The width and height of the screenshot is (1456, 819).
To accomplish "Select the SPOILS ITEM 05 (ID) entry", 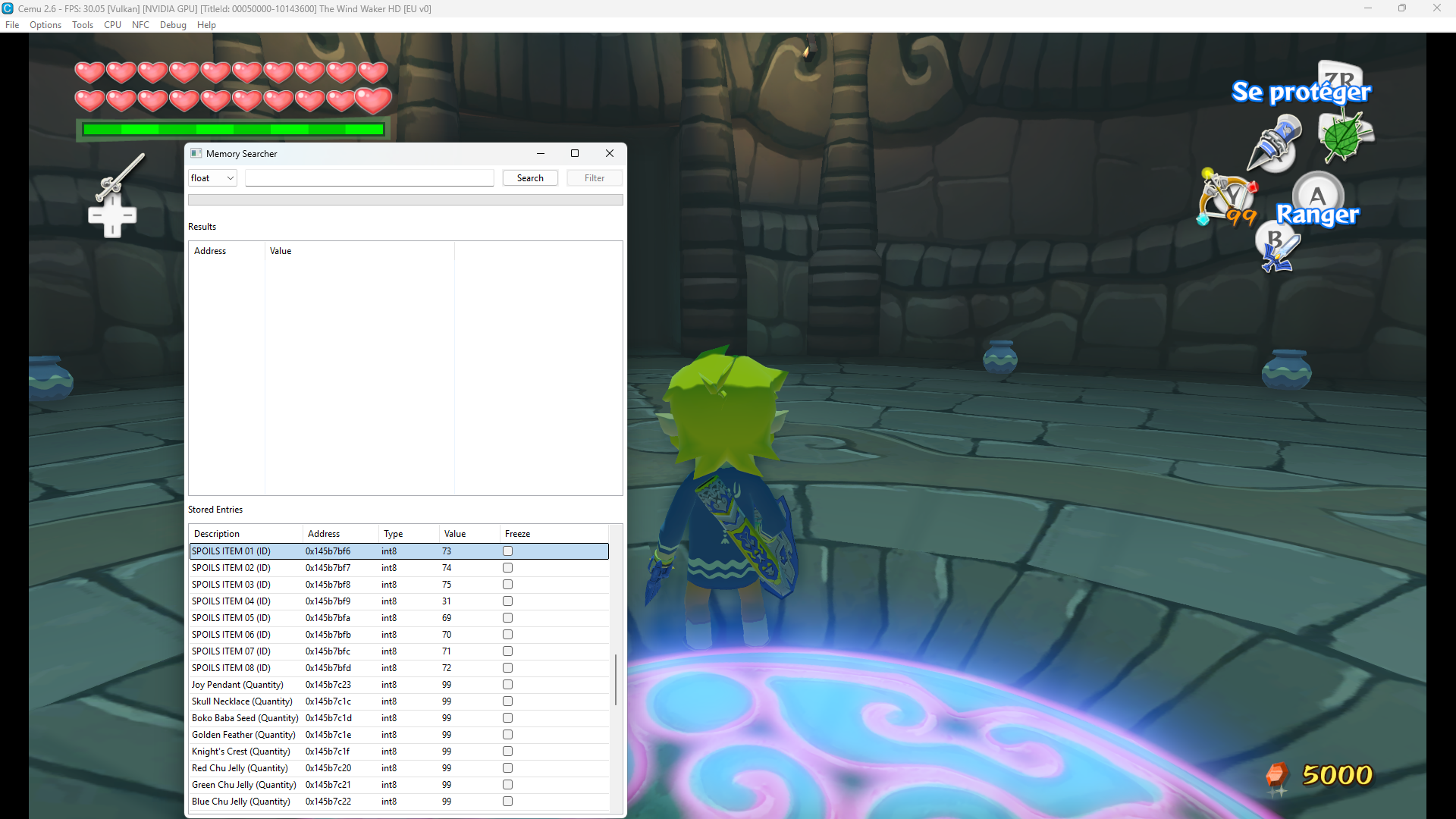I will click(x=399, y=618).
